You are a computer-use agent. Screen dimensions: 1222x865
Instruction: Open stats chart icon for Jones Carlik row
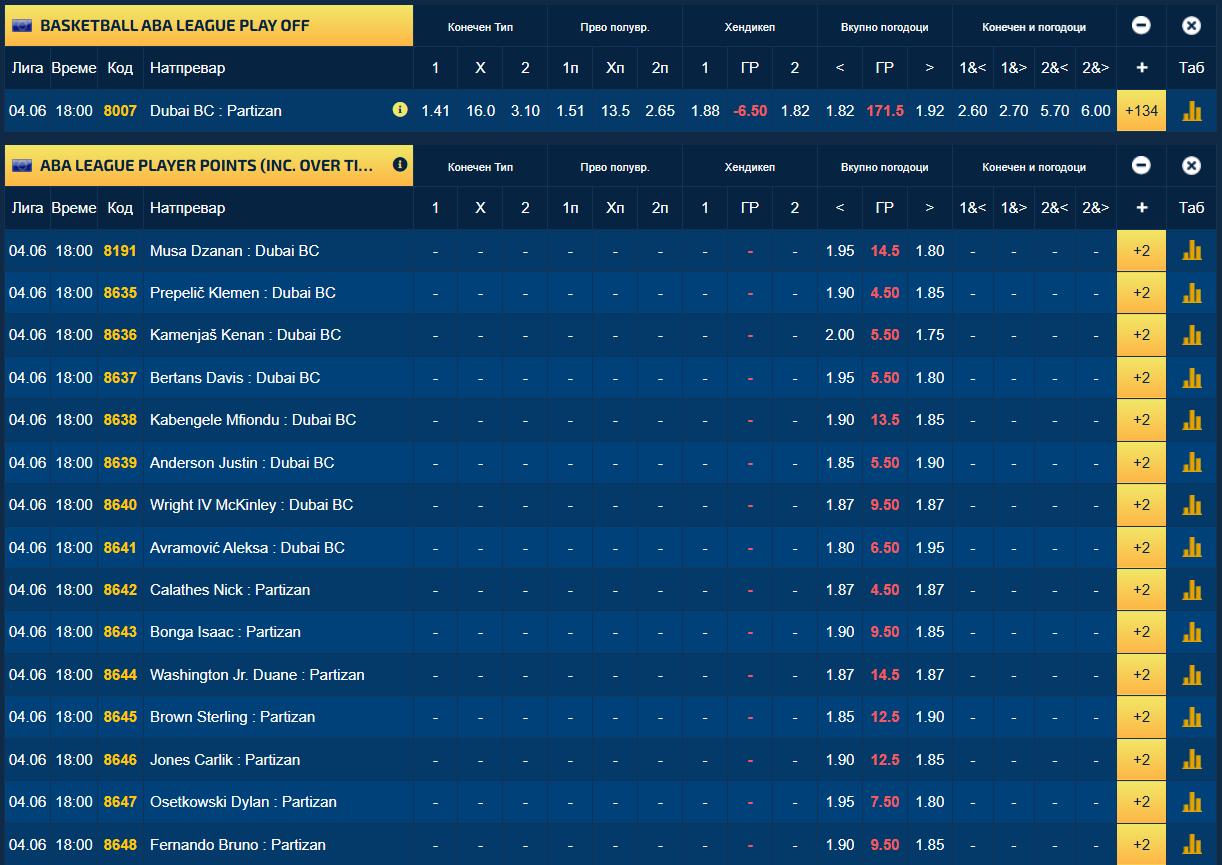[1191, 760]
